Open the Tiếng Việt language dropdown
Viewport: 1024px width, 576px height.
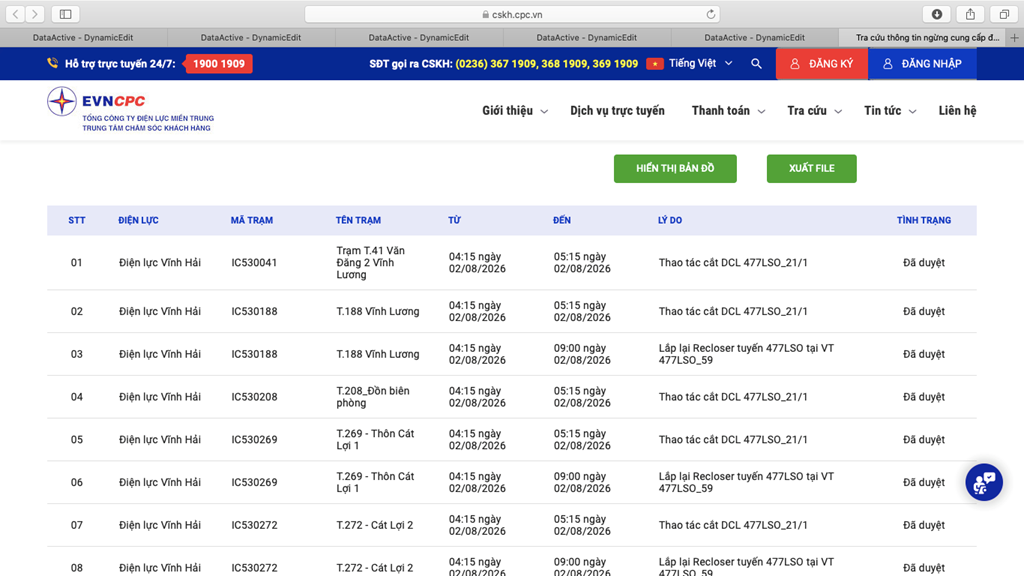click(701, 63)
